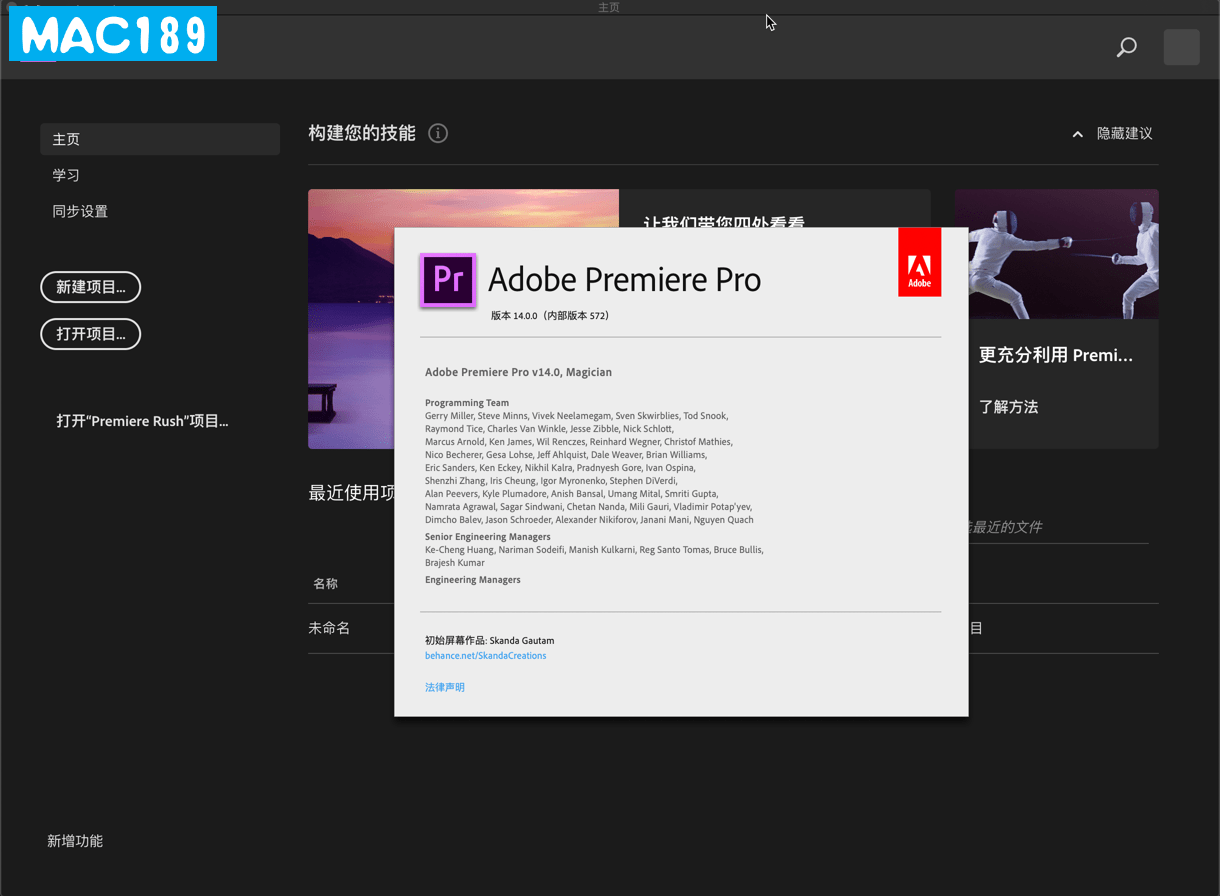The image size is (1220, 896).
Task: Open 新增功能 at the bottom left
Action: point(75,841)
